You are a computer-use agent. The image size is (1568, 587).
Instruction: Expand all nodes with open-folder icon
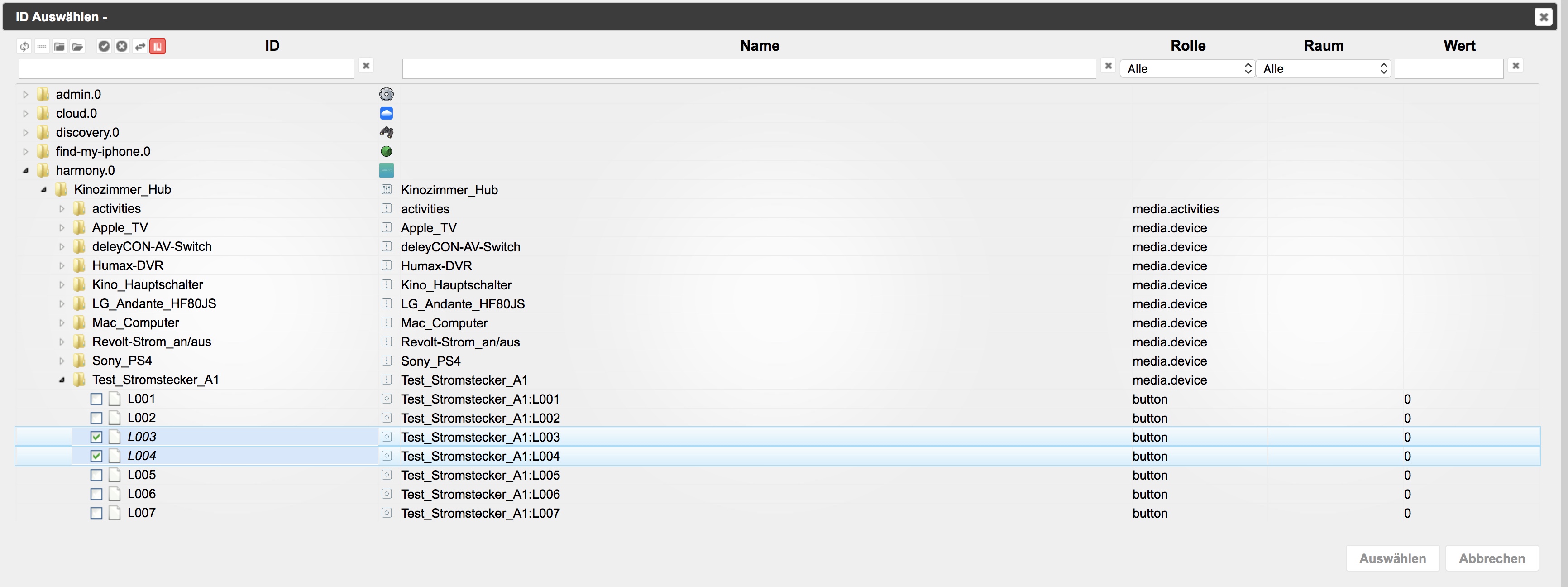77,46
